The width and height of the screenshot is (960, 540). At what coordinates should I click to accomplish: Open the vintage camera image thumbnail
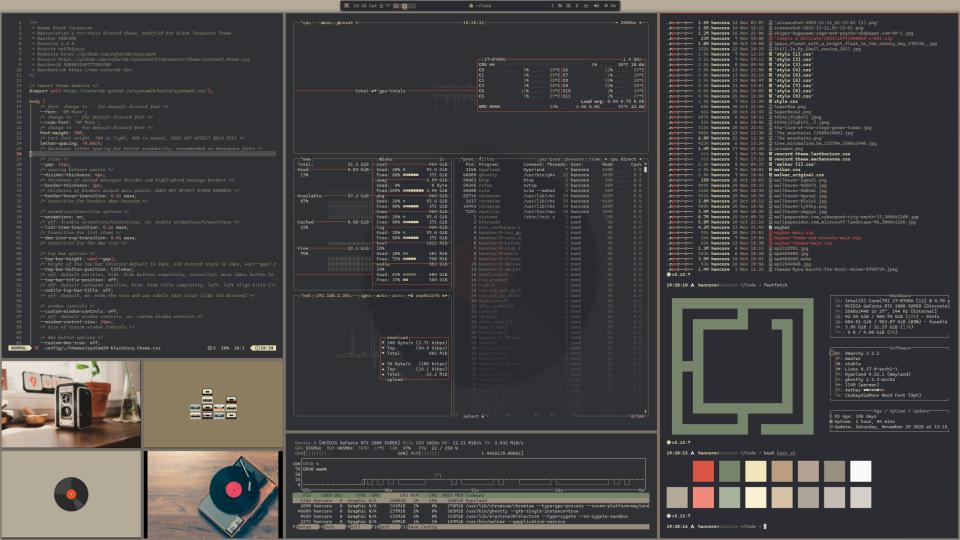(x=70, y=404)
